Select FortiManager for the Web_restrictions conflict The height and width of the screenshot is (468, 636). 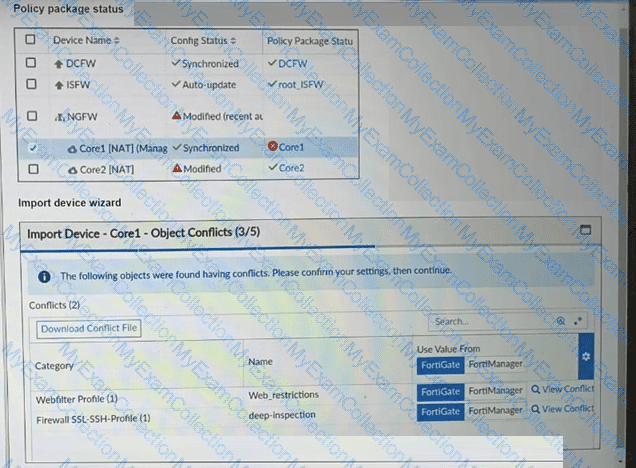(496, 390)
